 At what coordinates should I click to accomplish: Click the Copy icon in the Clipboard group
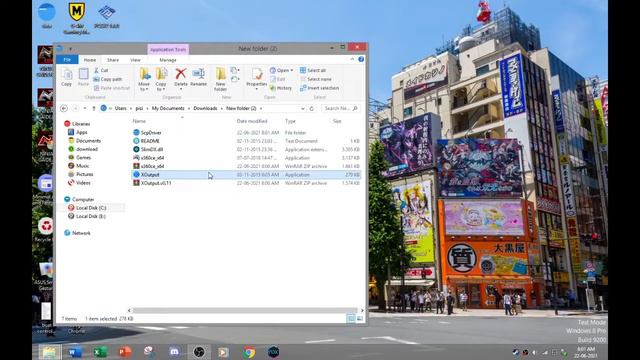[67, 77]
